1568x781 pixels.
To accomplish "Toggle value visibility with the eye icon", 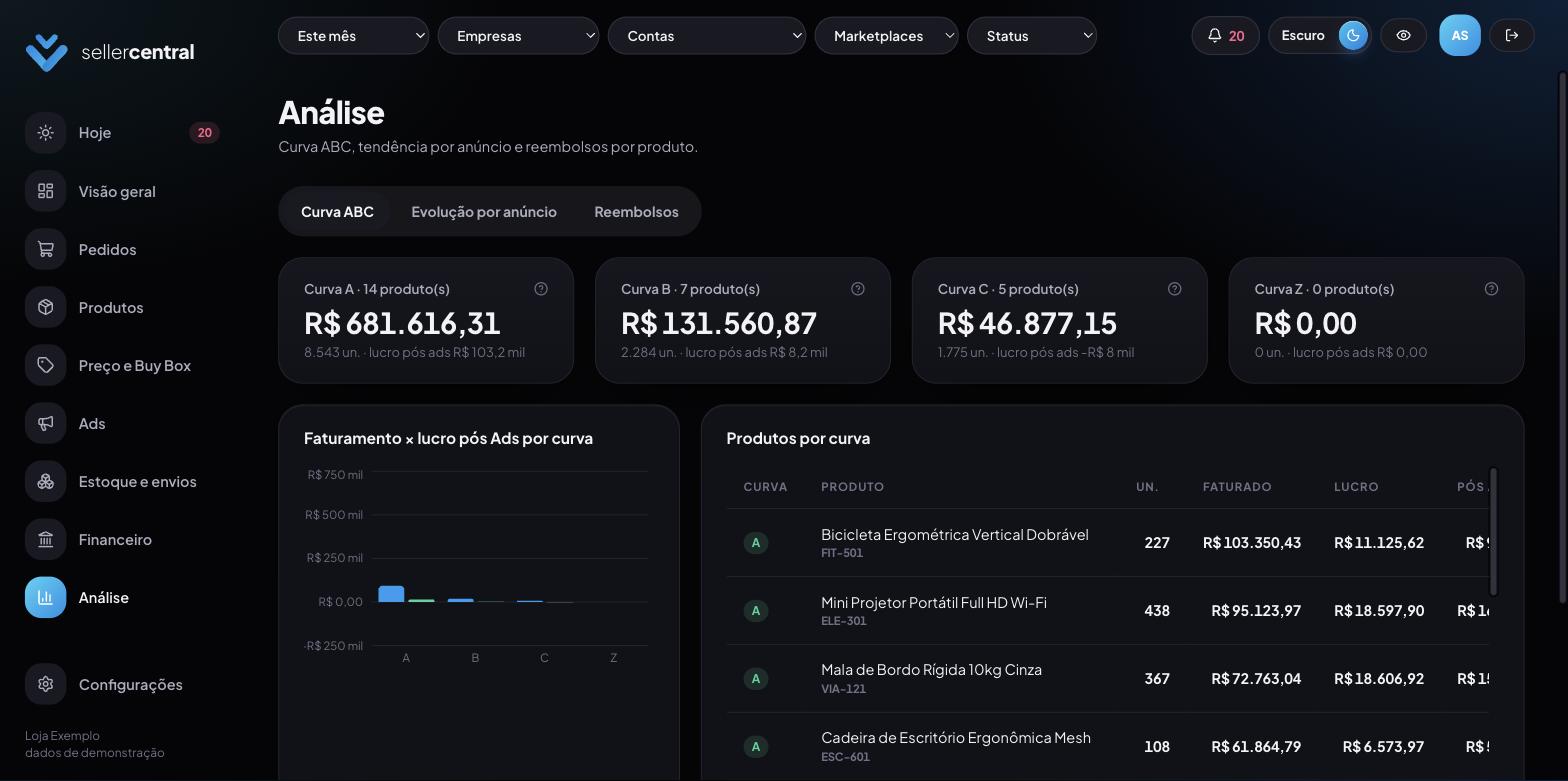I will (1403, 36).
